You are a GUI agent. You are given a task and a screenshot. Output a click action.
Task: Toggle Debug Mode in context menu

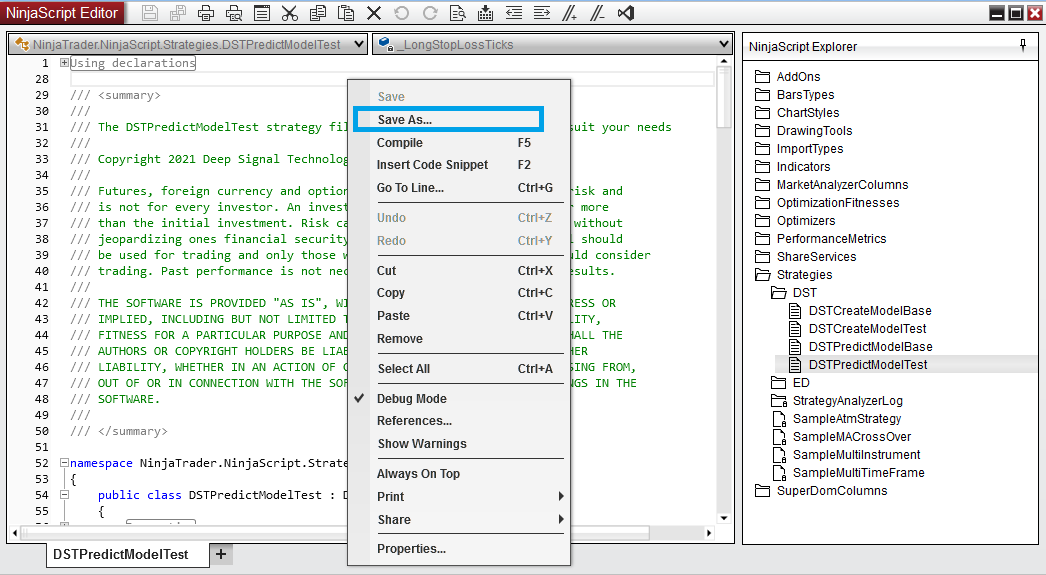[x=412, y=399]
